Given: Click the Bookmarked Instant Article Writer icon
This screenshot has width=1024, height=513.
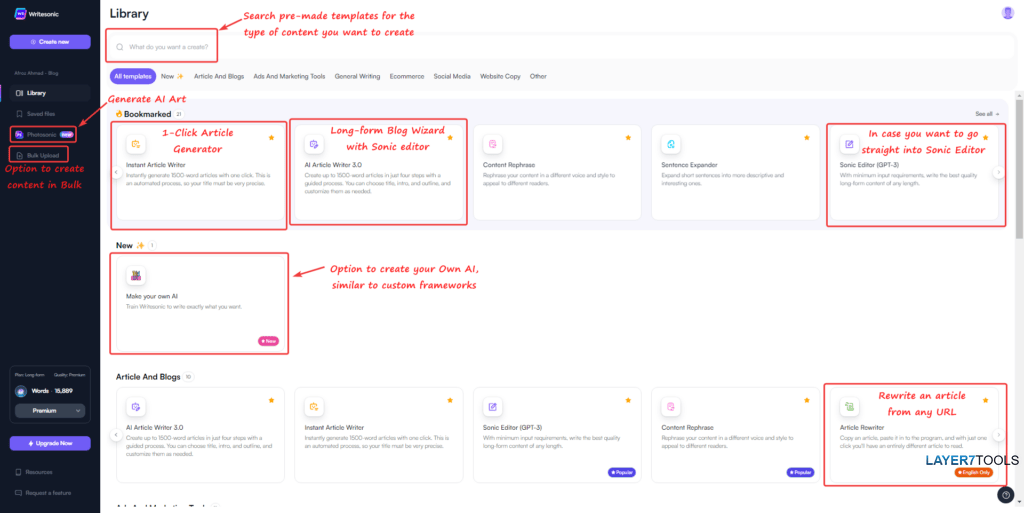Looking at the screenshot, I should (x=136, y=144).
